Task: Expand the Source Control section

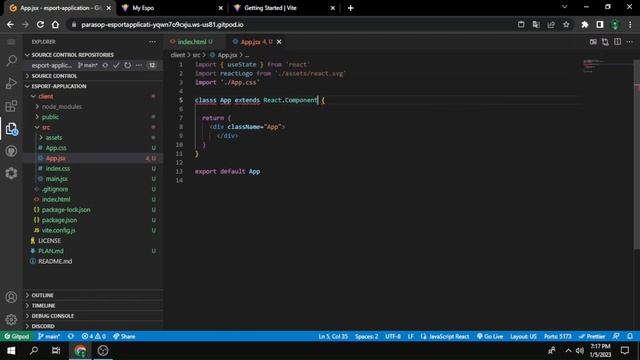Action: (x=54, y=76)
